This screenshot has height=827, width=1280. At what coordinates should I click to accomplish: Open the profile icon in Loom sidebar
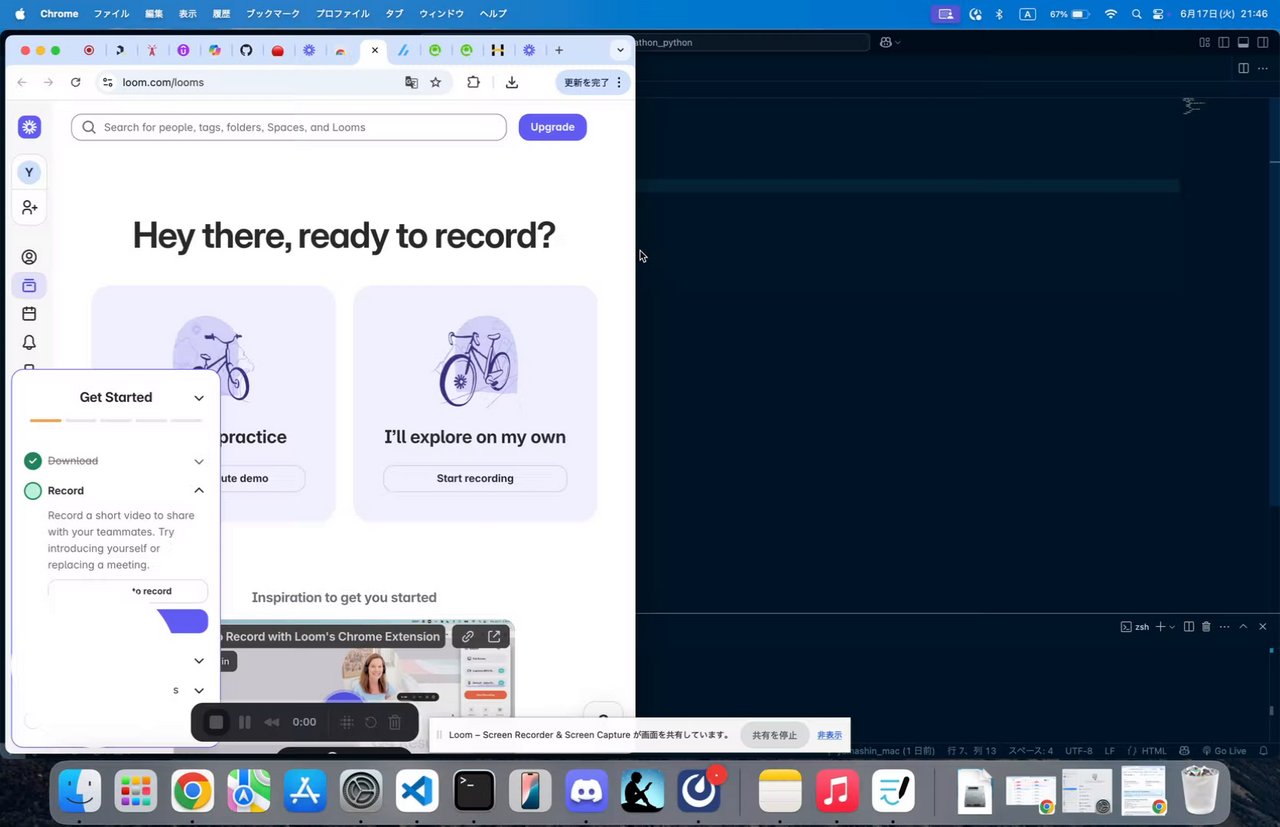[x=29, y=257]
